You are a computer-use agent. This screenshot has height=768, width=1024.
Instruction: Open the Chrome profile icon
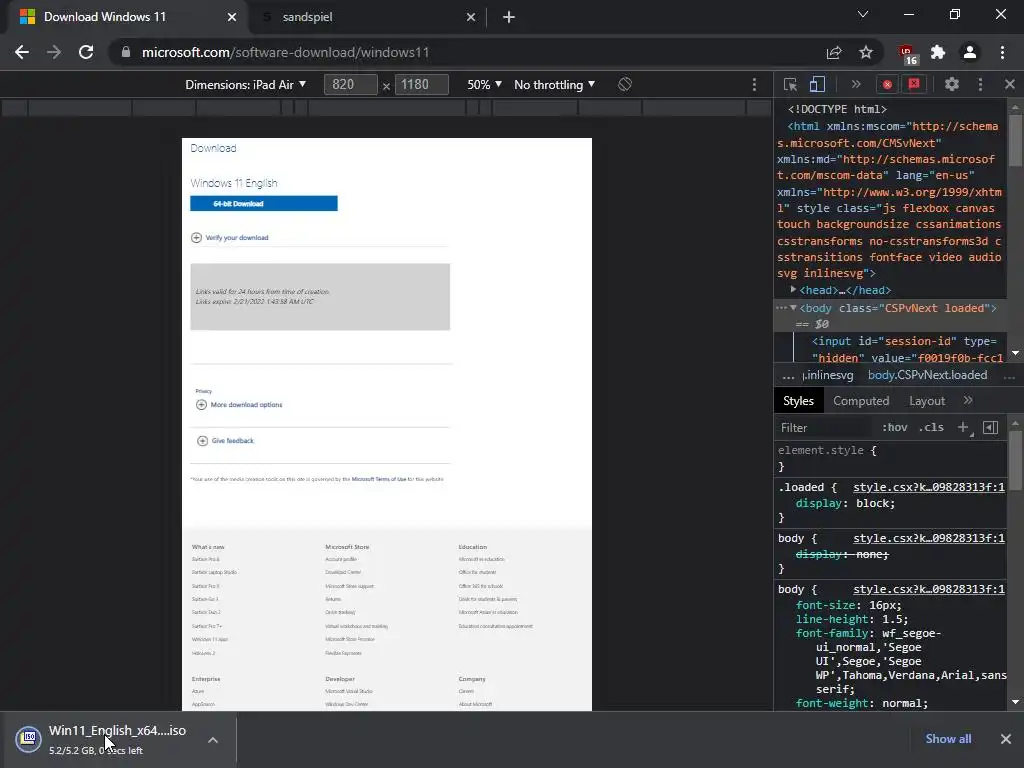click(x=970, y=52)
